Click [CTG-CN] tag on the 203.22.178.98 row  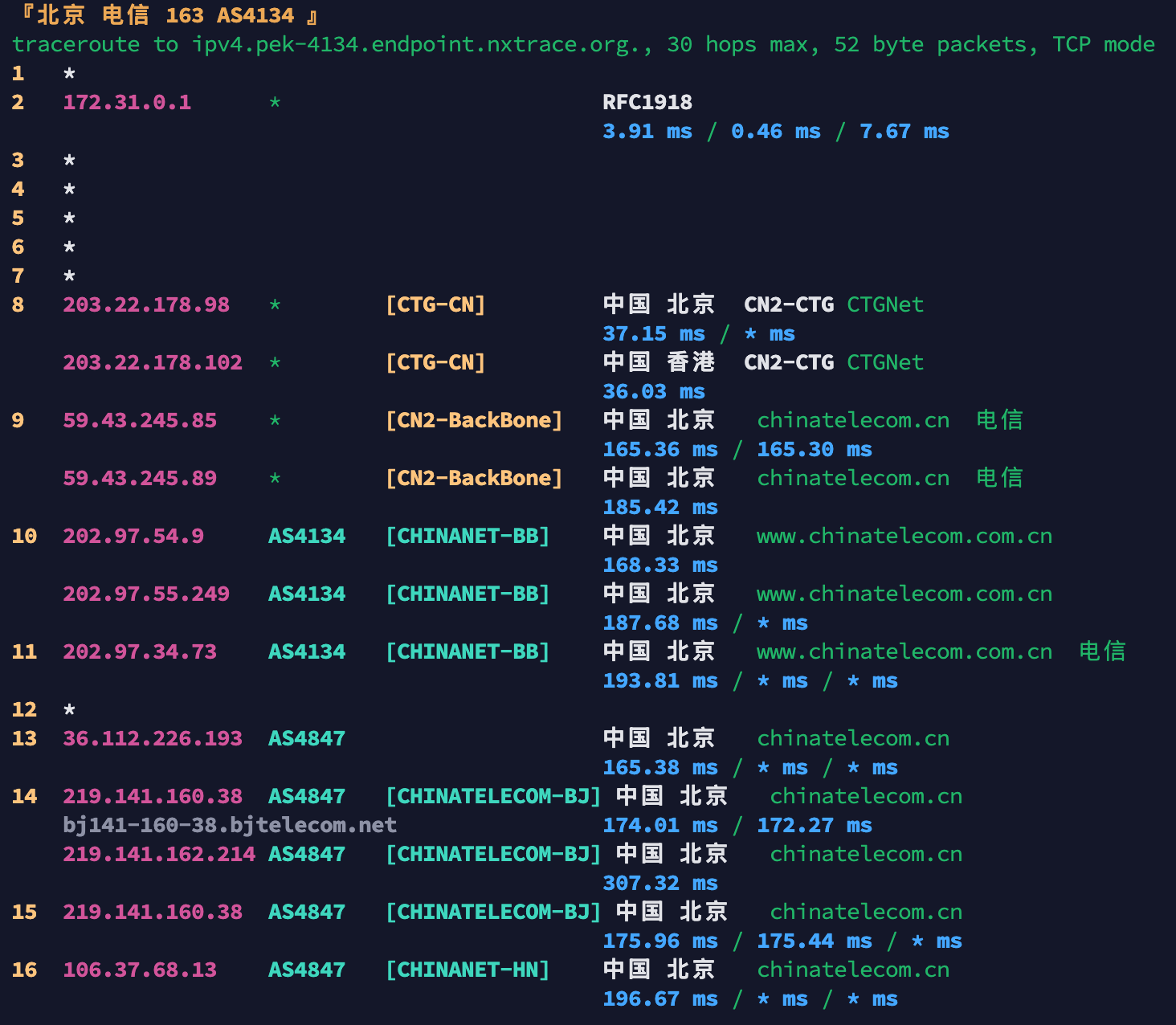[435, 304]
